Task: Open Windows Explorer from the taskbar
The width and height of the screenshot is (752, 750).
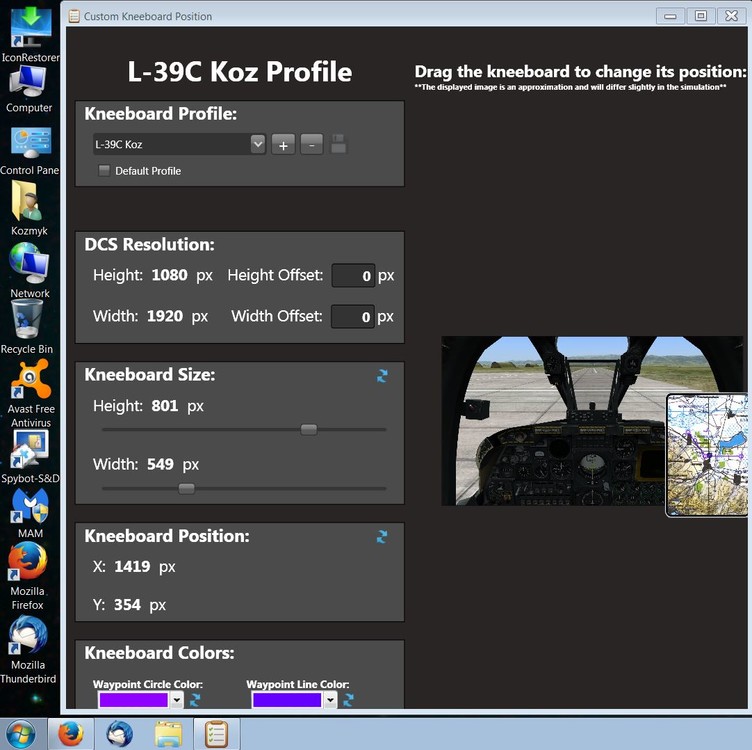Action: (168, 734)
